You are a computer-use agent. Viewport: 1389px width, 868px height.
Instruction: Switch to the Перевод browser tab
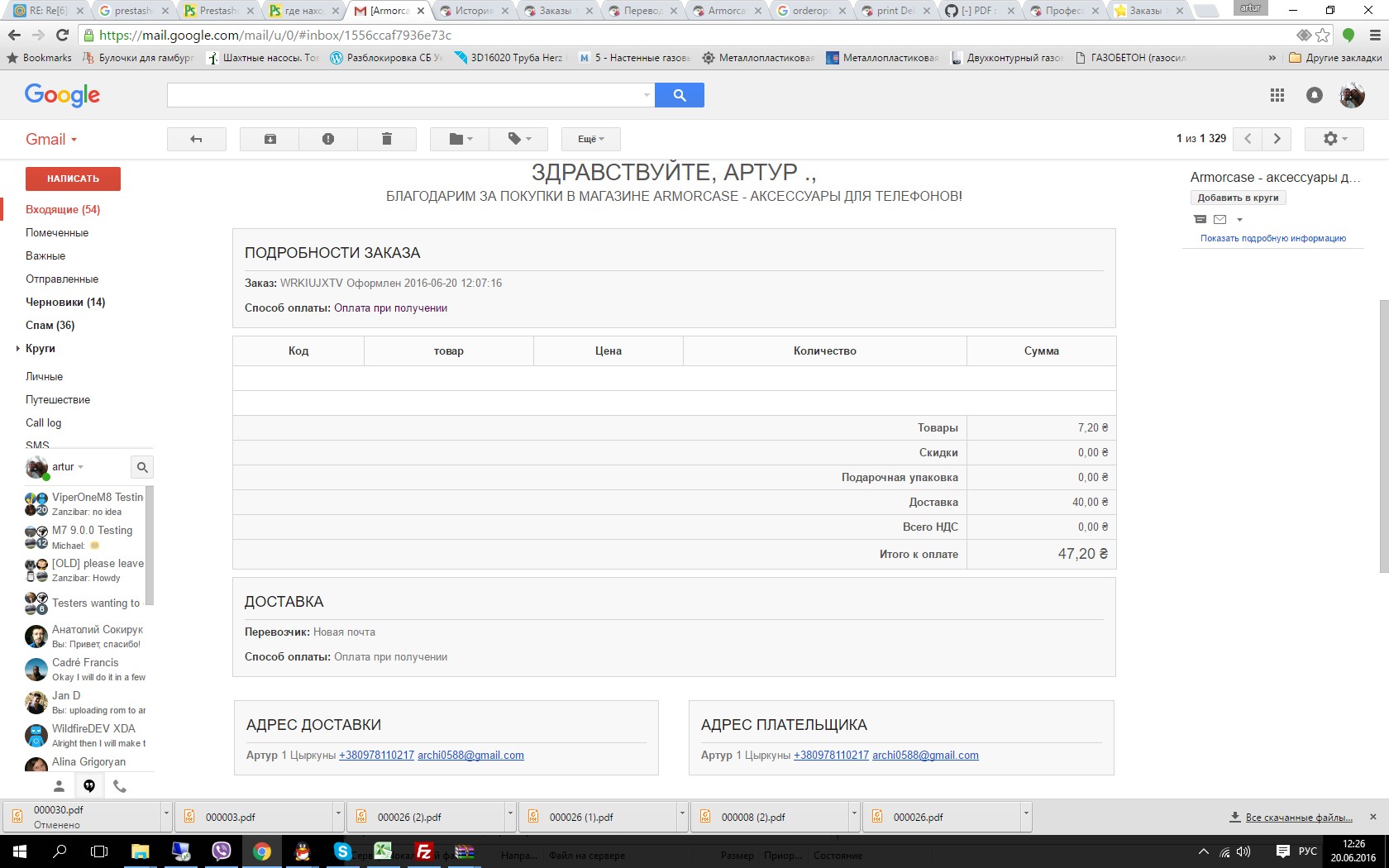(642, 11)
